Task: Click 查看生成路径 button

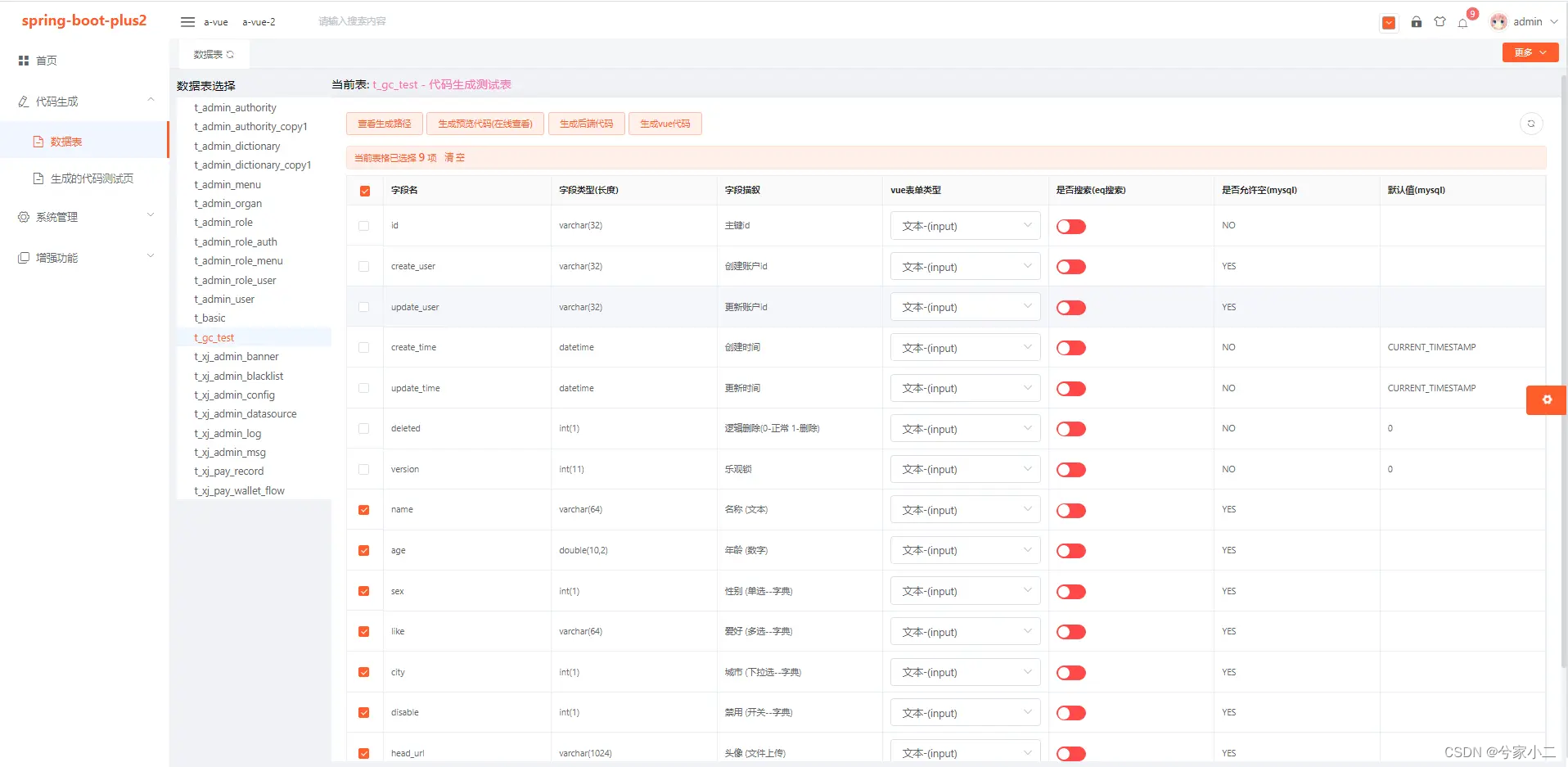Action: [x=385, y=124]
